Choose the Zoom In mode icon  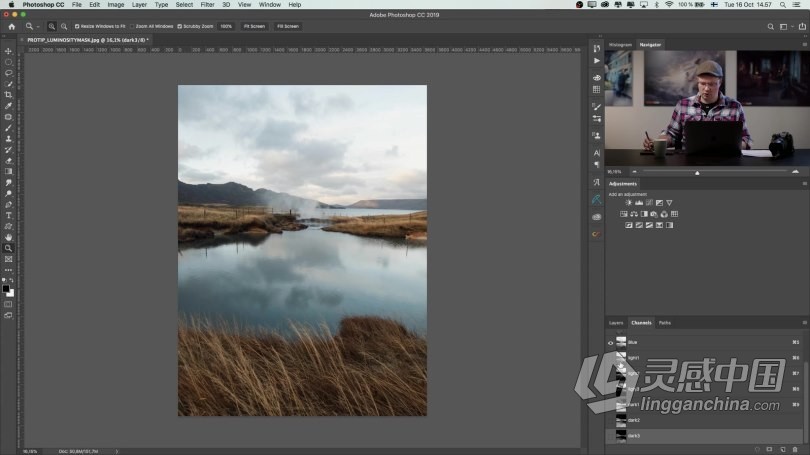[52, 26]
